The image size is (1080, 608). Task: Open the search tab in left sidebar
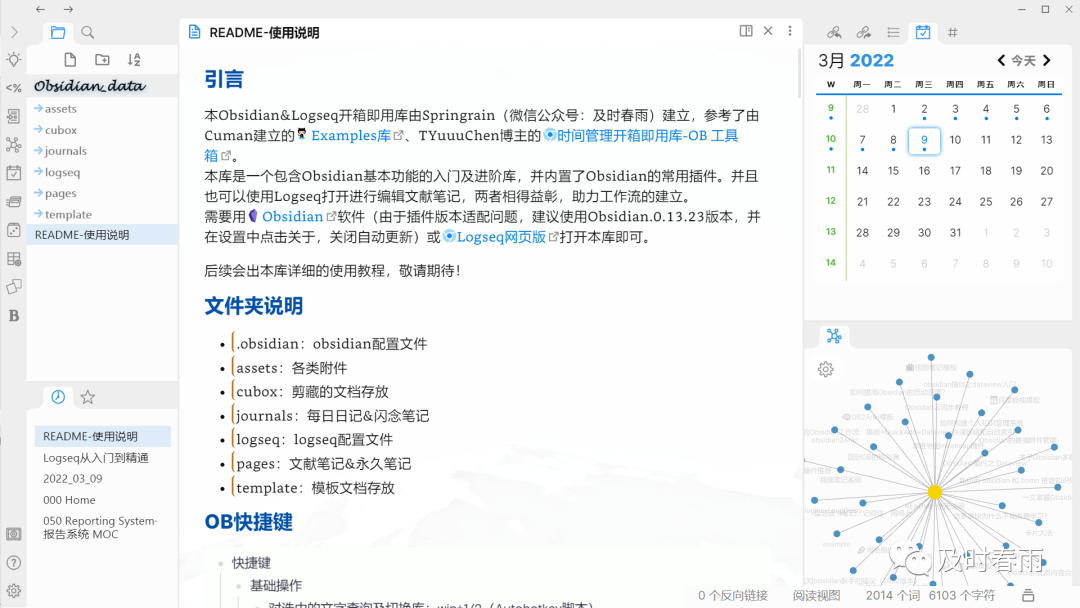(x=87, y=32)
